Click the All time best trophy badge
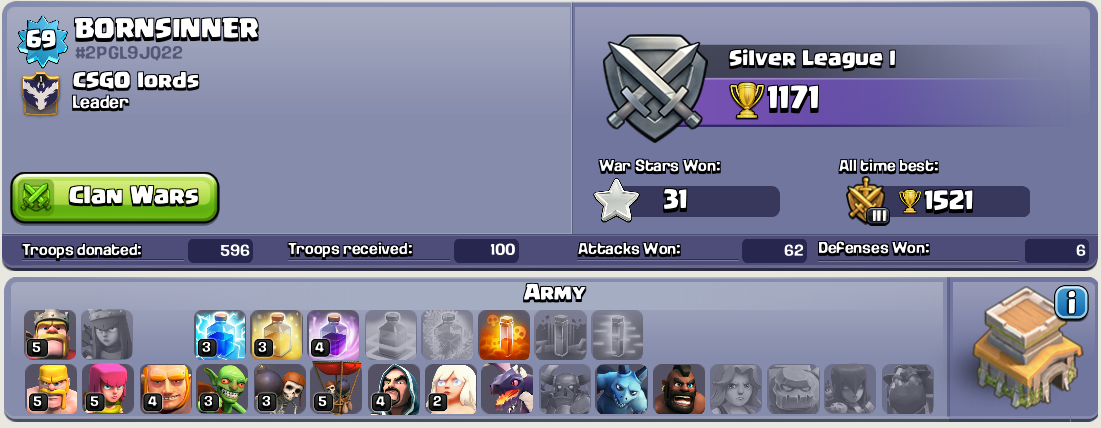Viewport: 1101px width, 428px height. (x=868, y=201)
